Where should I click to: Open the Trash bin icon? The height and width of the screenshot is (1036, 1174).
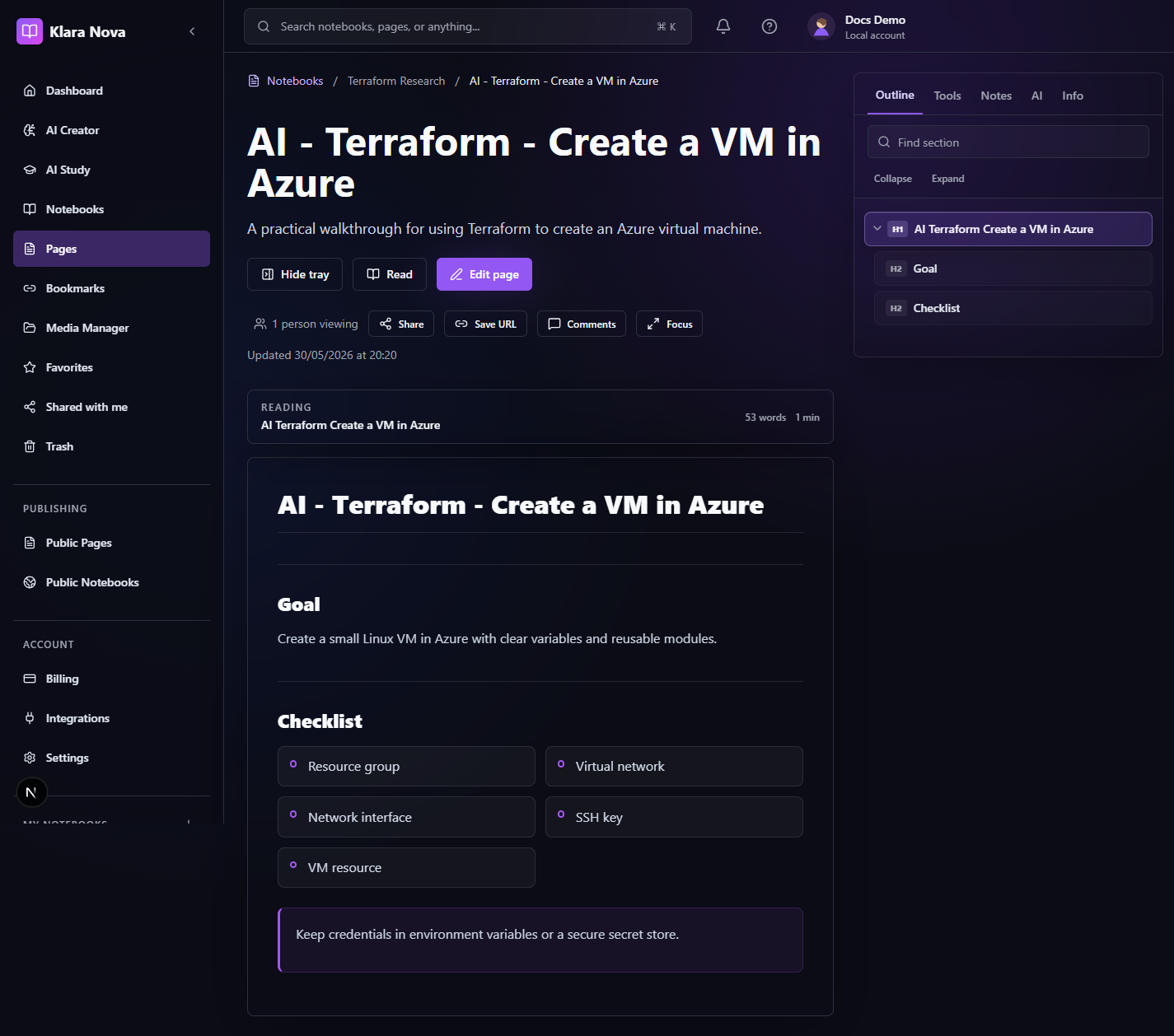[x=30, y=446]
